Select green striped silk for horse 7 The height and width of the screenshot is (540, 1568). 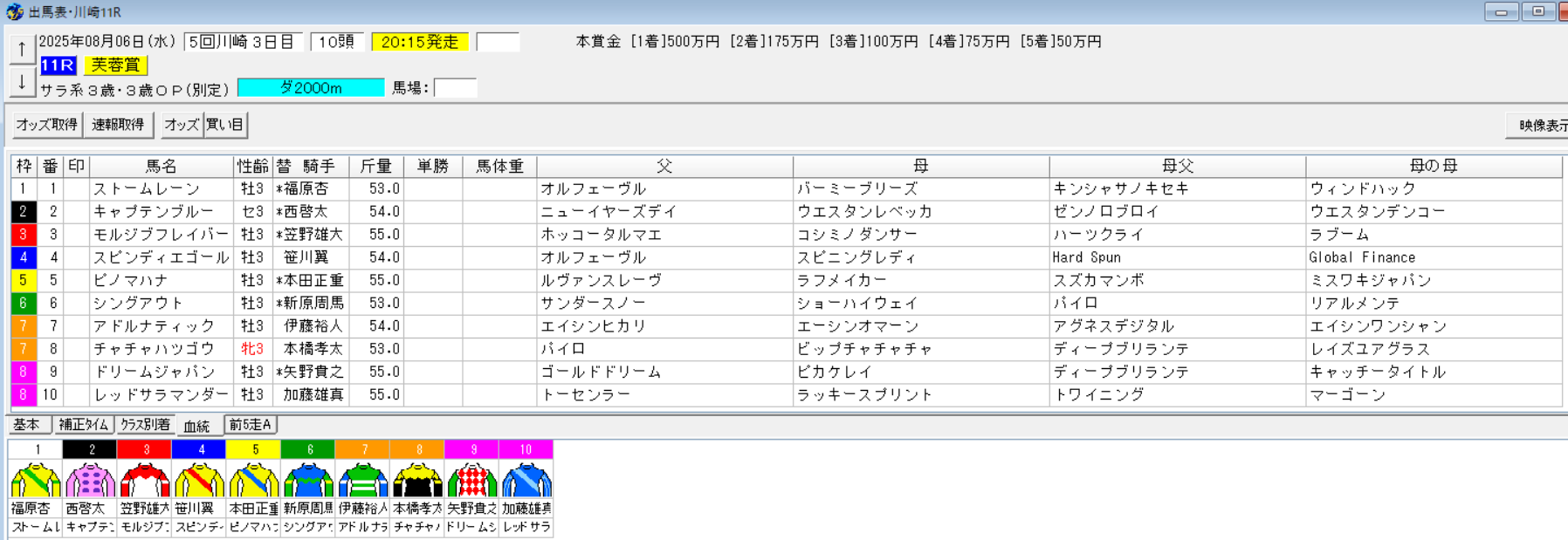[x=363, y=481]
